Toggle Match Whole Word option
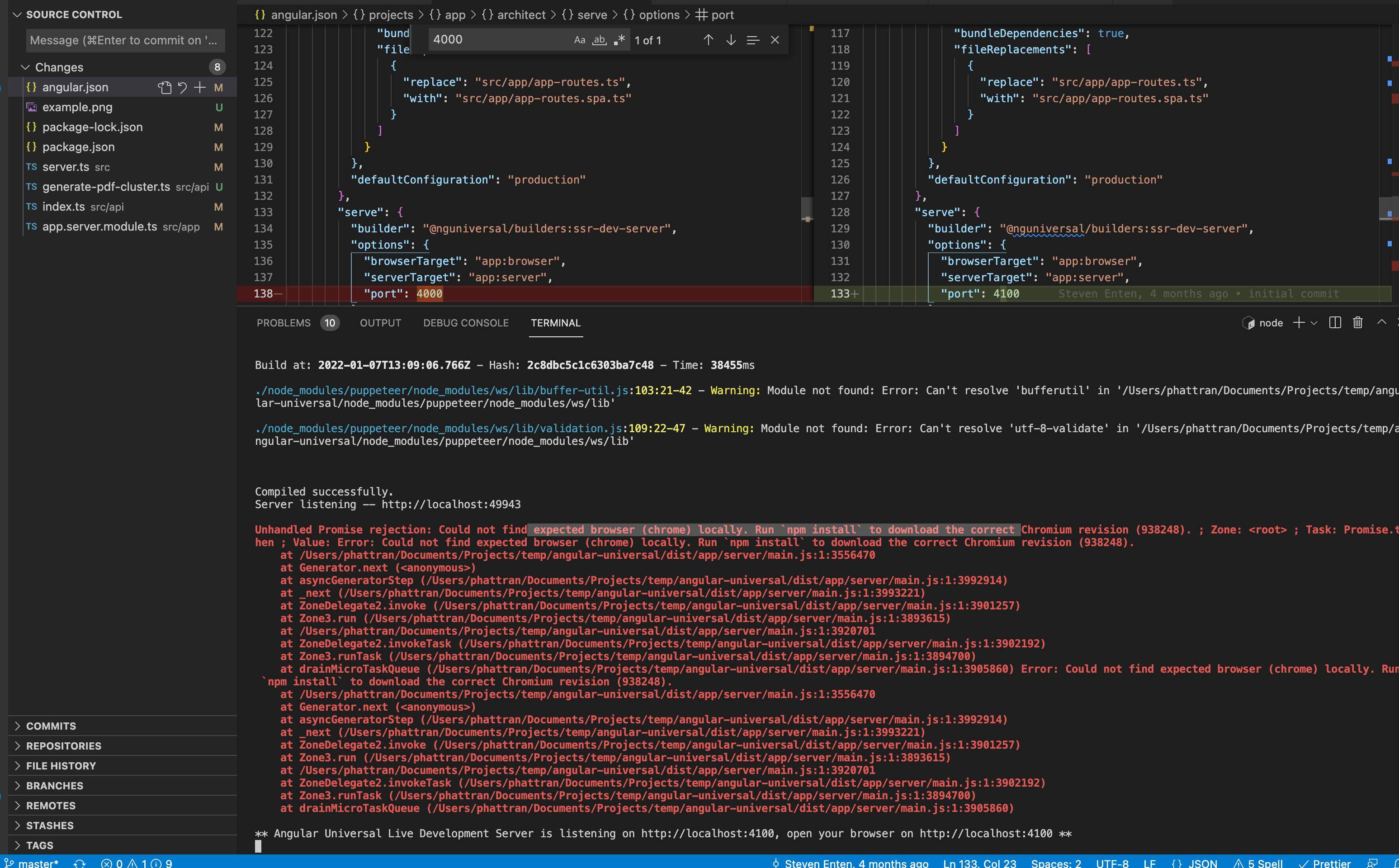The height and width of the screenshot is (868, 1399). coord(599,40)
